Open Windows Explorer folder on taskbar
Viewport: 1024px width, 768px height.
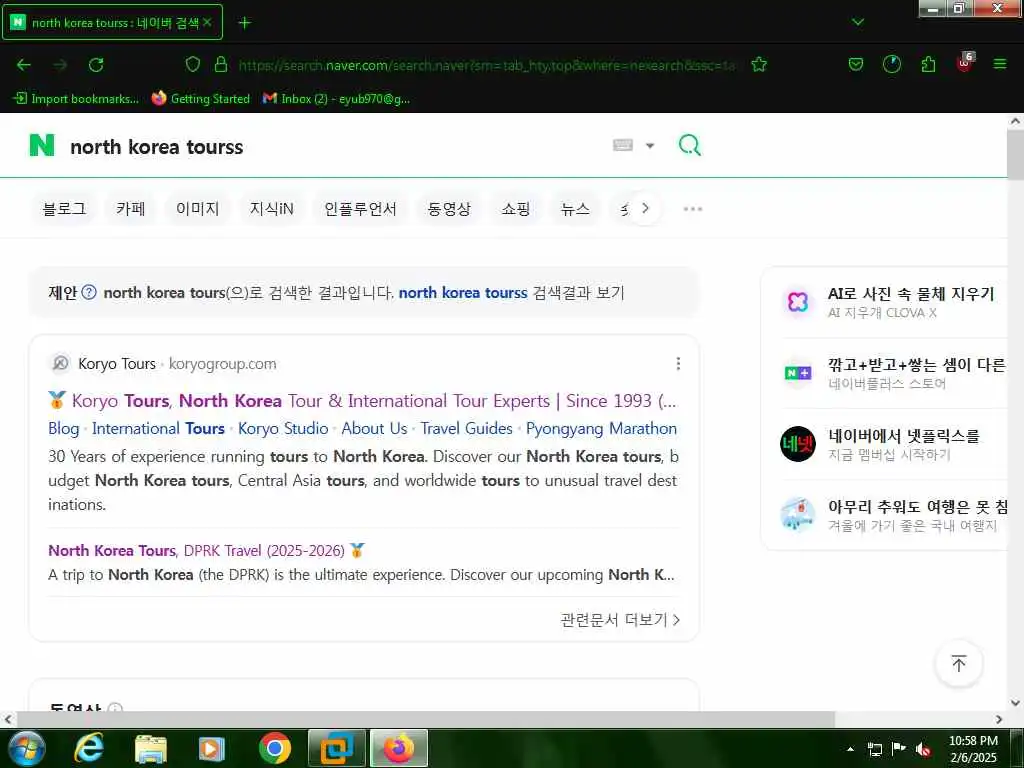pyautogui.click(x=151, y=748)
